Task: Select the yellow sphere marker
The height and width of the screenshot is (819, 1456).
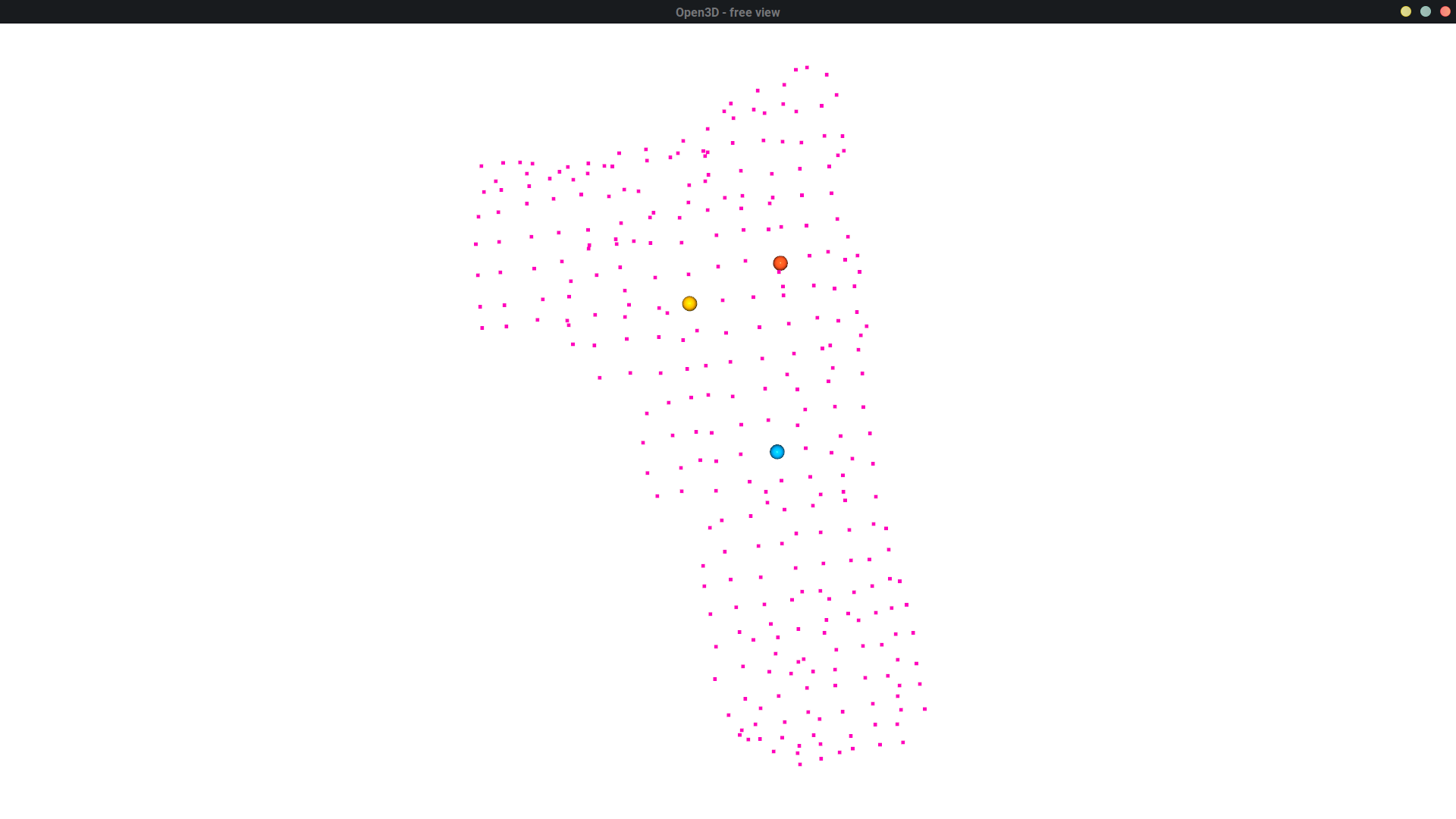Action: (x=689, y=303)
